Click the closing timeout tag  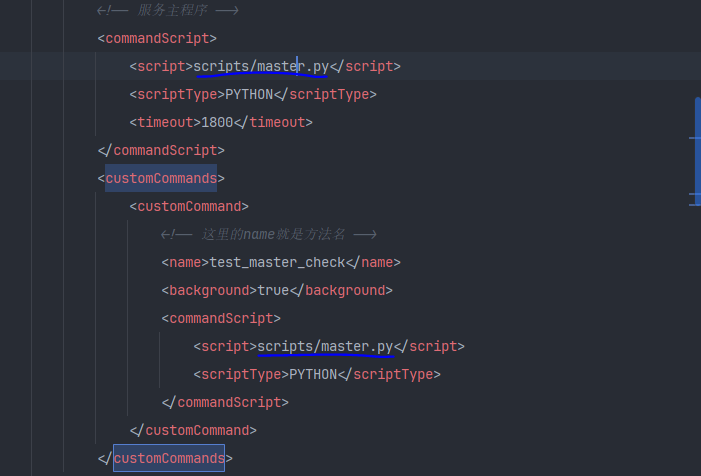point(273,122)
